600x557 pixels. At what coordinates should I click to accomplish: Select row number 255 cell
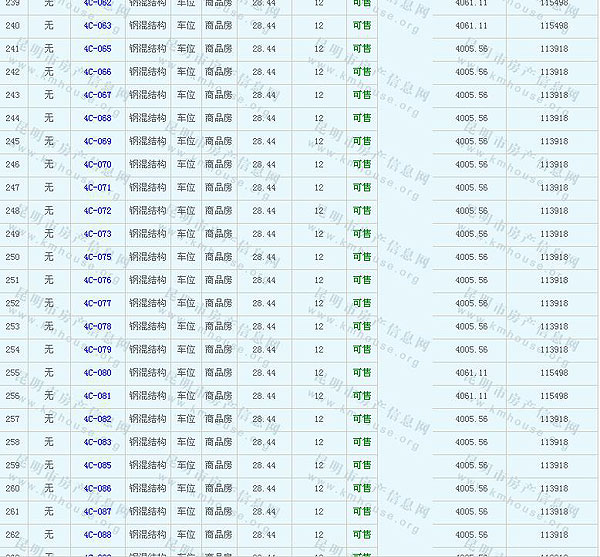tap(13, 373)
